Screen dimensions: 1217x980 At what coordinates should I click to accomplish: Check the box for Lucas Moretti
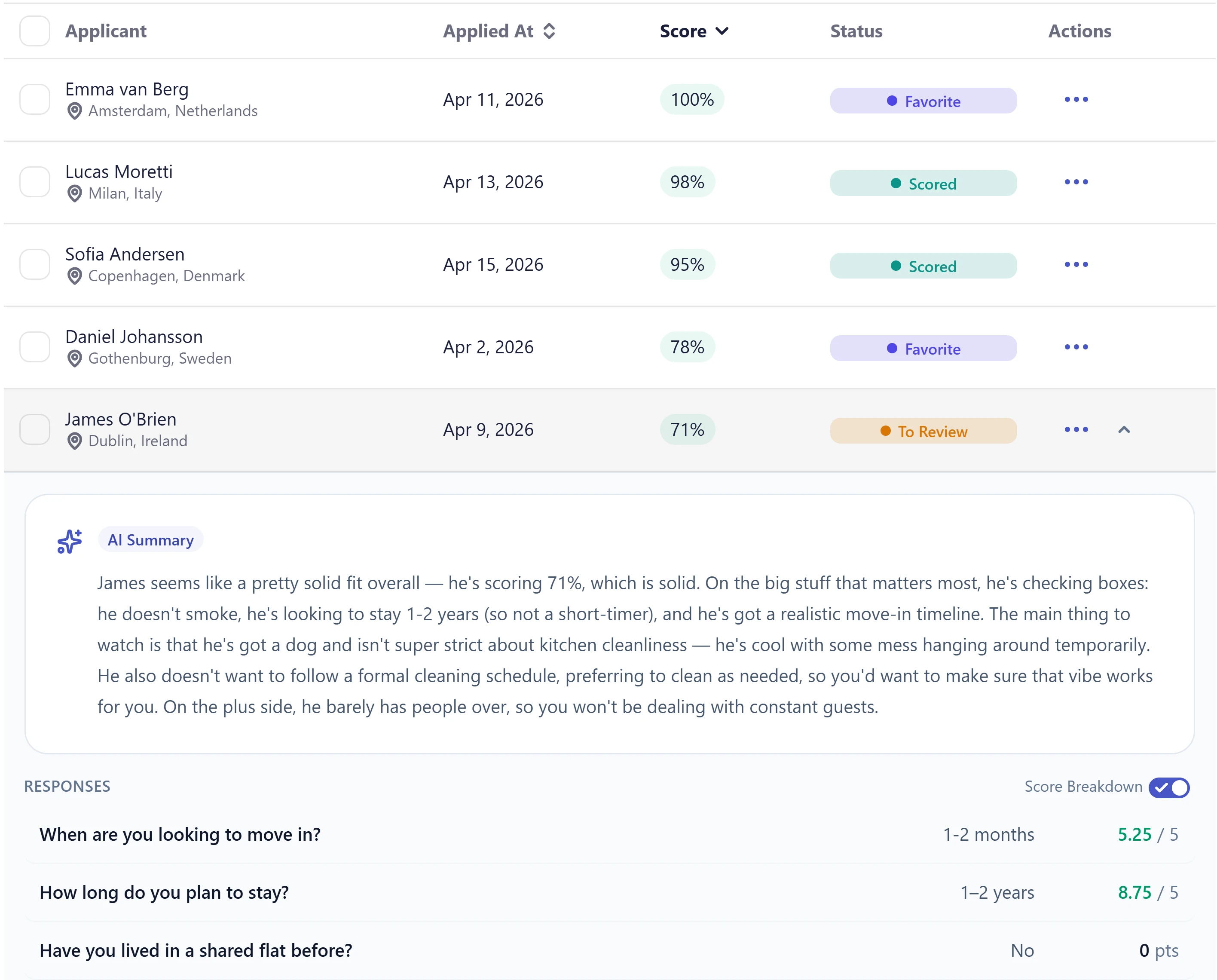click(35, 182)
